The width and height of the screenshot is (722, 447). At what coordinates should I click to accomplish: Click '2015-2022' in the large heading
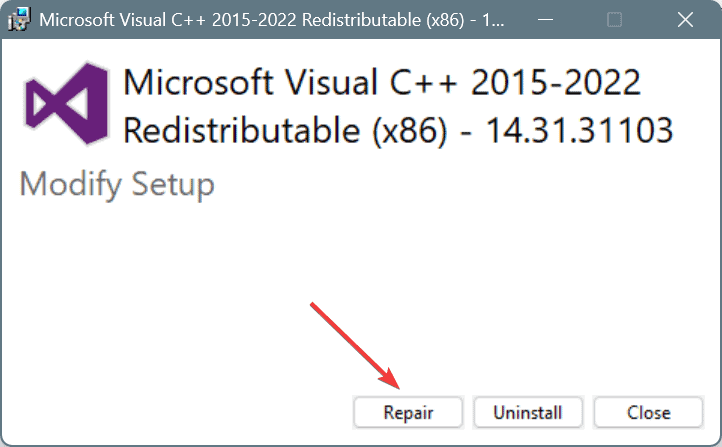tap(556, 82)
